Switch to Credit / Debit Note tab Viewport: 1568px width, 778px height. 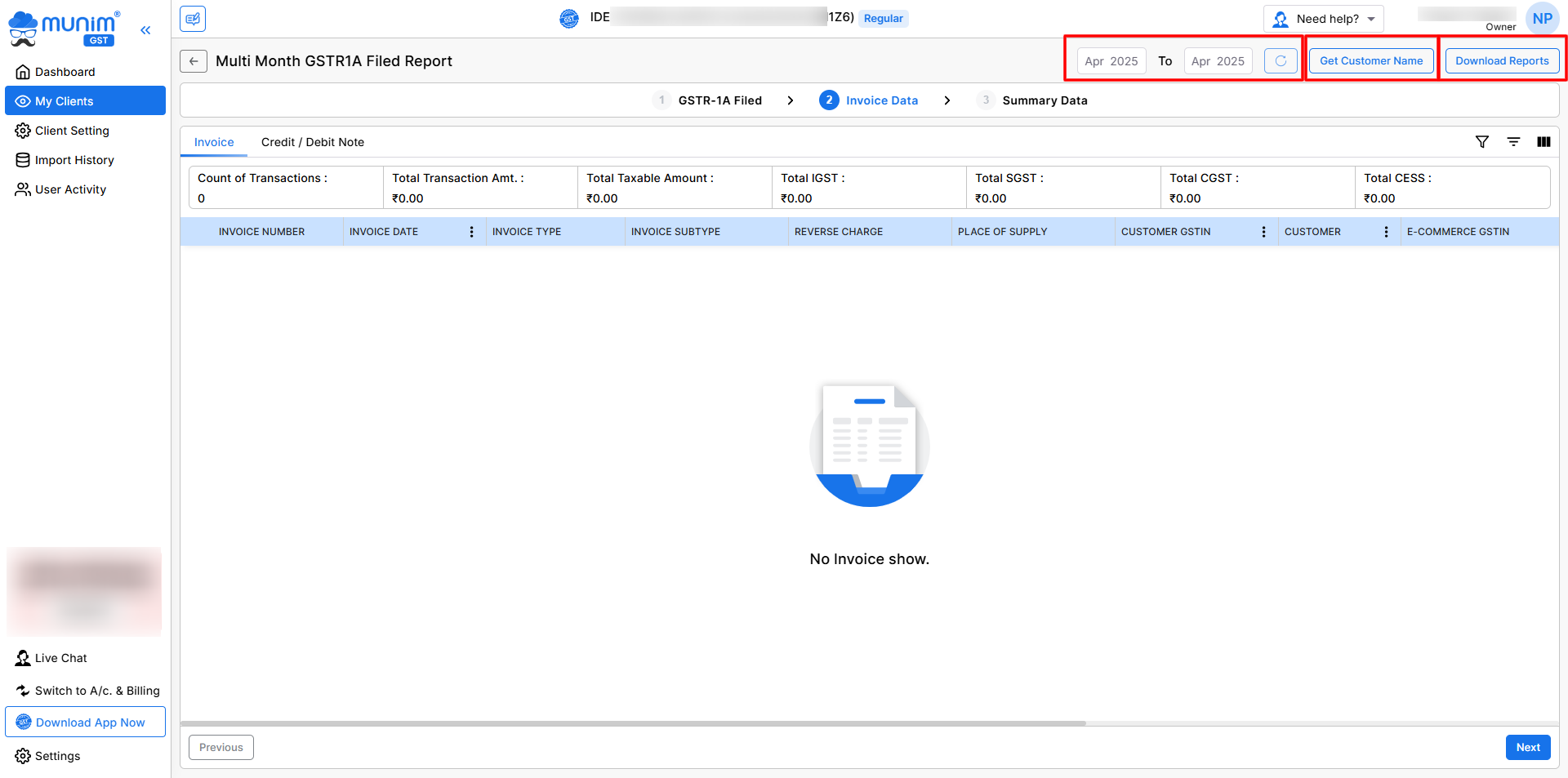click(312, 142)
